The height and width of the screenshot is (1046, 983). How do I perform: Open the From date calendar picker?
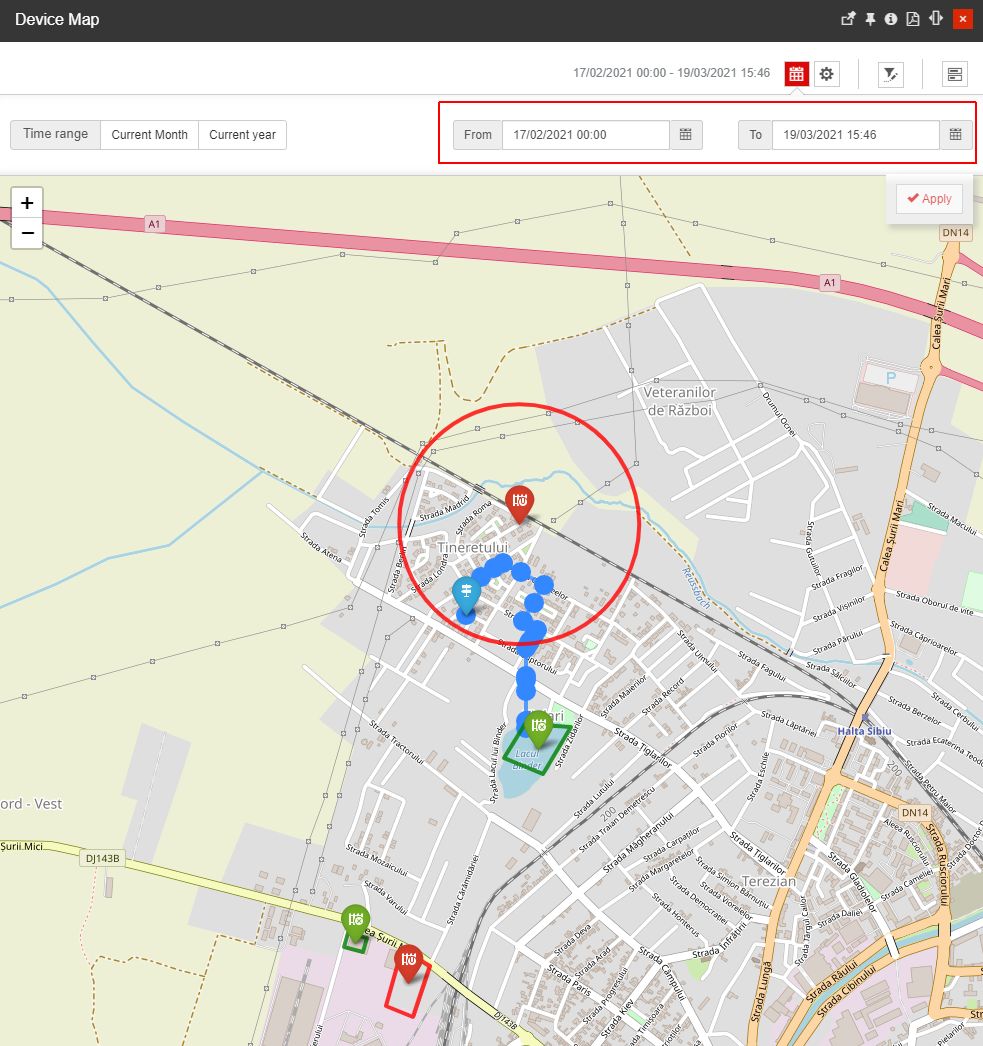pyautogui.click(x=686, y=135)
